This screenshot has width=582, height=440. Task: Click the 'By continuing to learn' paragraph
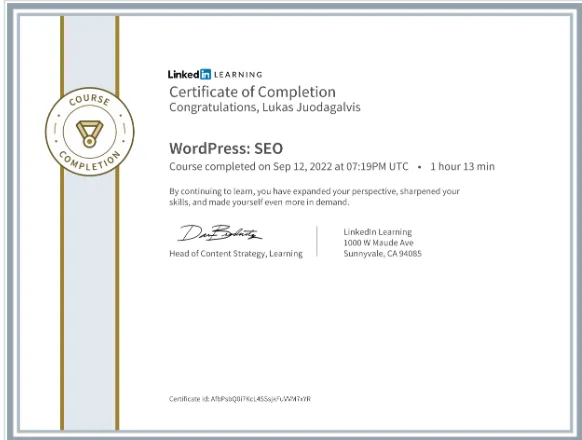(x=314, y=197)
